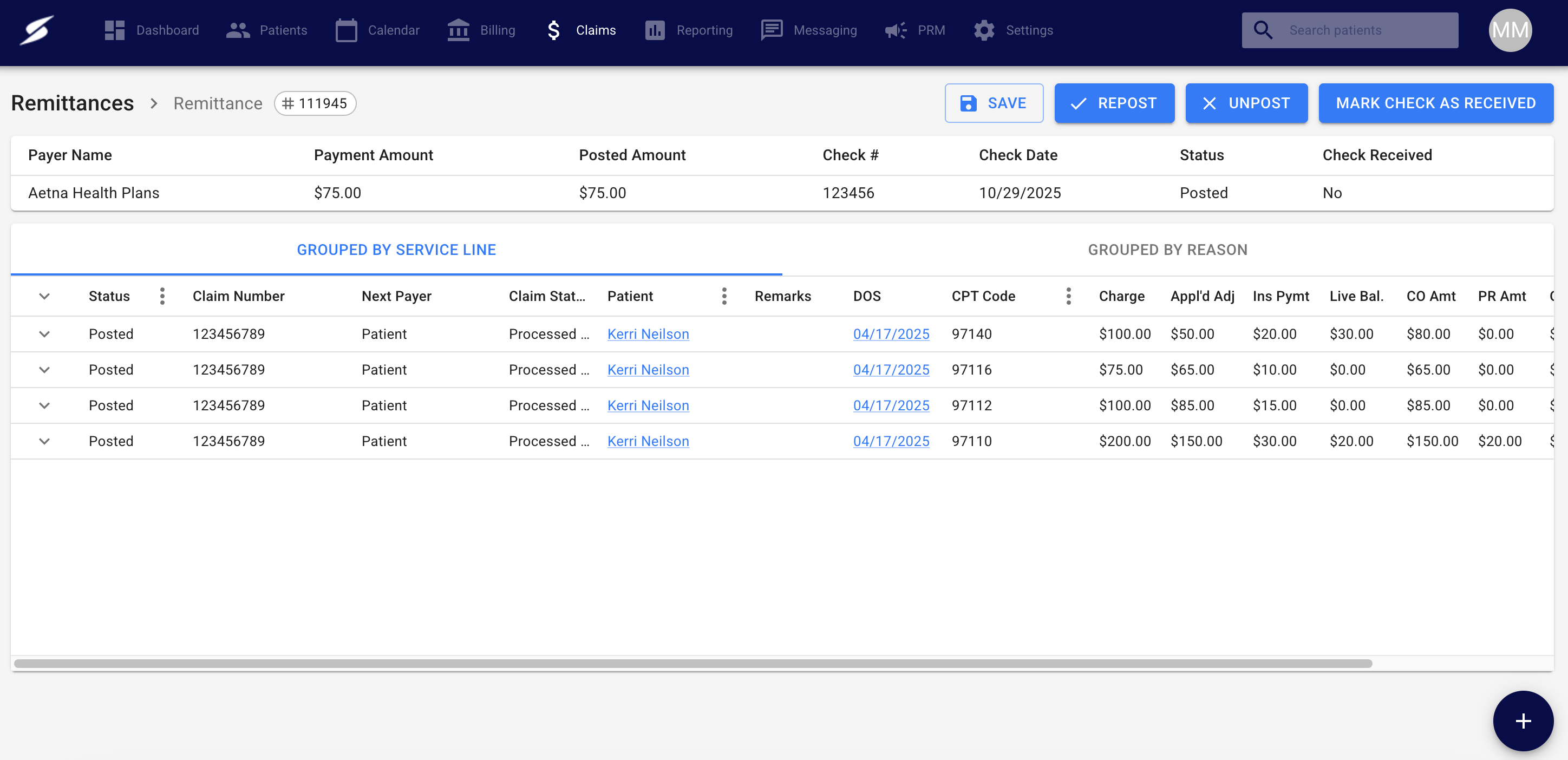Click the Unpost button
Viewport: 1568px width, 760px height.
[x=1246, y=103]
